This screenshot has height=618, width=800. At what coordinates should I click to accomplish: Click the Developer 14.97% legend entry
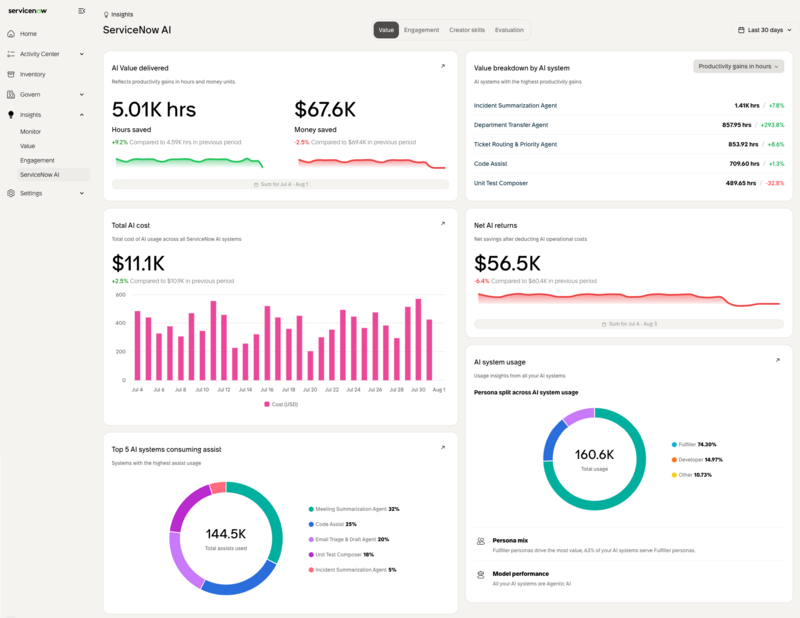697,460
